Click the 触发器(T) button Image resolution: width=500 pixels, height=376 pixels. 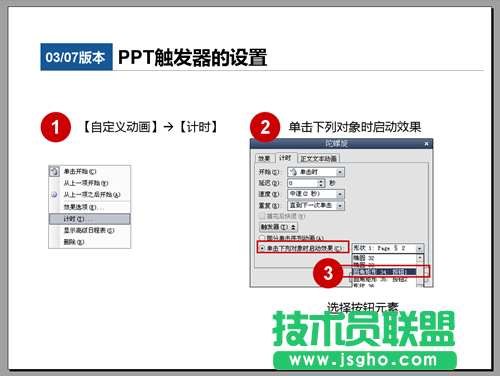coord(278,227)
